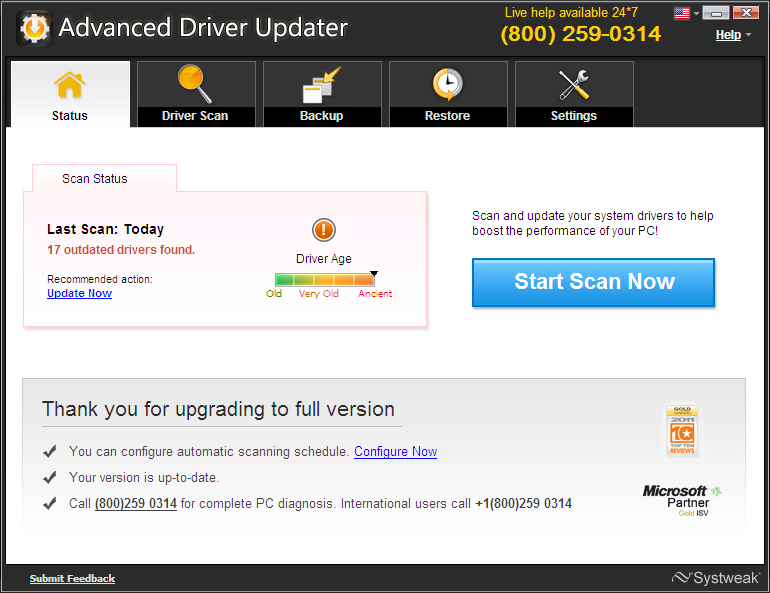Expand the Help menu dropdown arrow
Screen dimensions: 770x593
(x=748, y=35)
